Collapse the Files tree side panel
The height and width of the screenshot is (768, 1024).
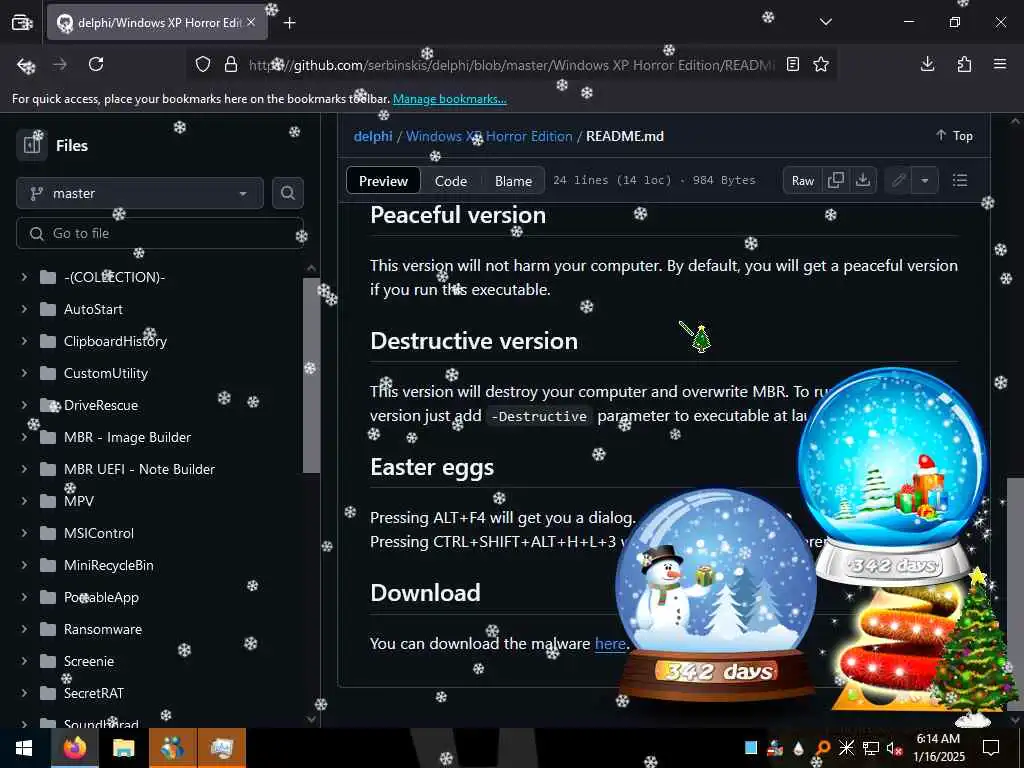pos(31,145)
